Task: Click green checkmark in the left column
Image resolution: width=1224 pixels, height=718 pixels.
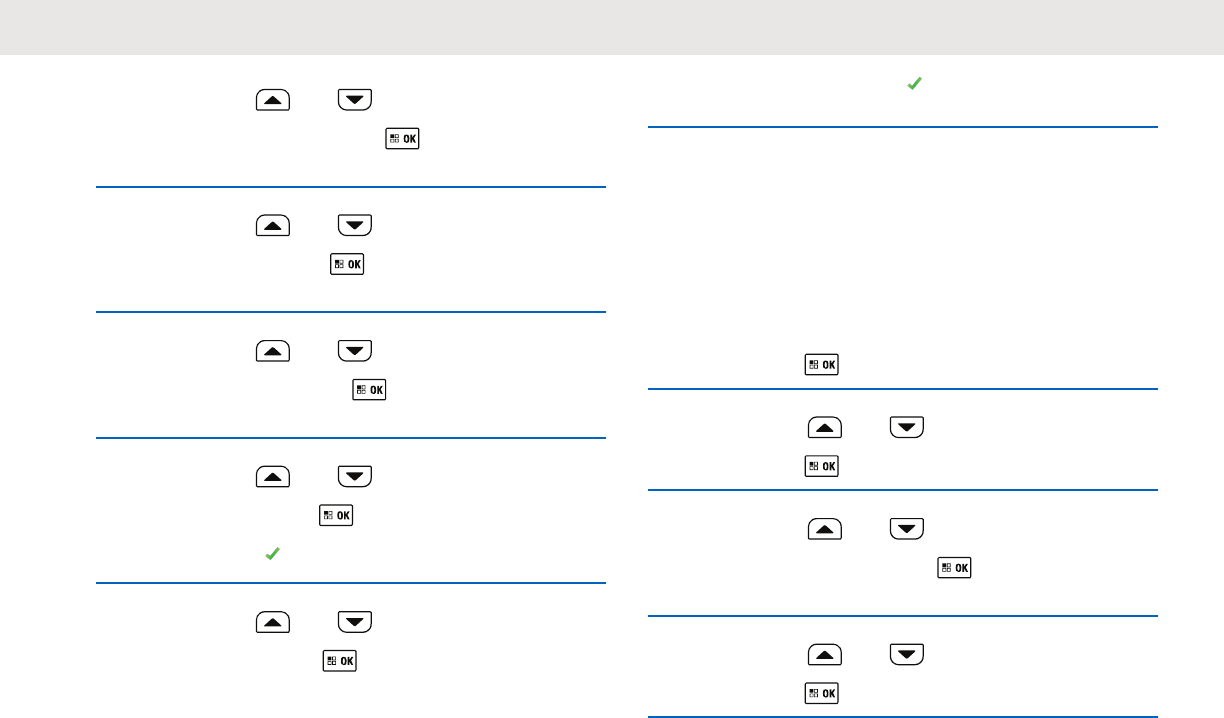Action: click(271, 553)
